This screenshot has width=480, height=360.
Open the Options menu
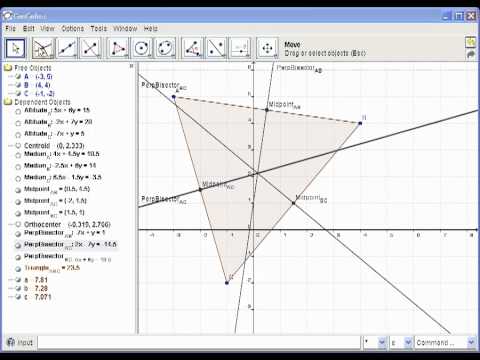point(73,28)
